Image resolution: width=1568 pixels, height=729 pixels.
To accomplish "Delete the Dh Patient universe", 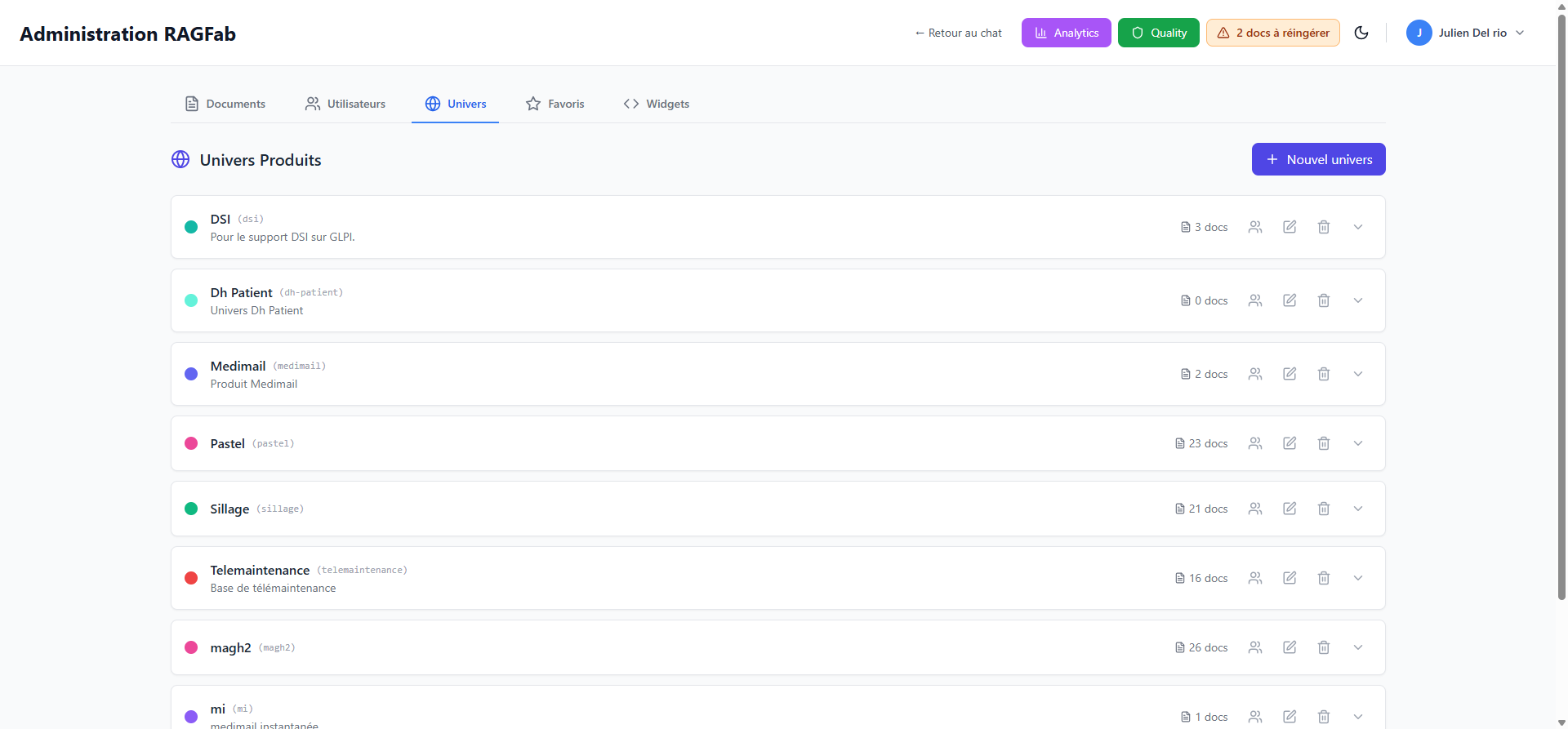I will coord(1324,300).
